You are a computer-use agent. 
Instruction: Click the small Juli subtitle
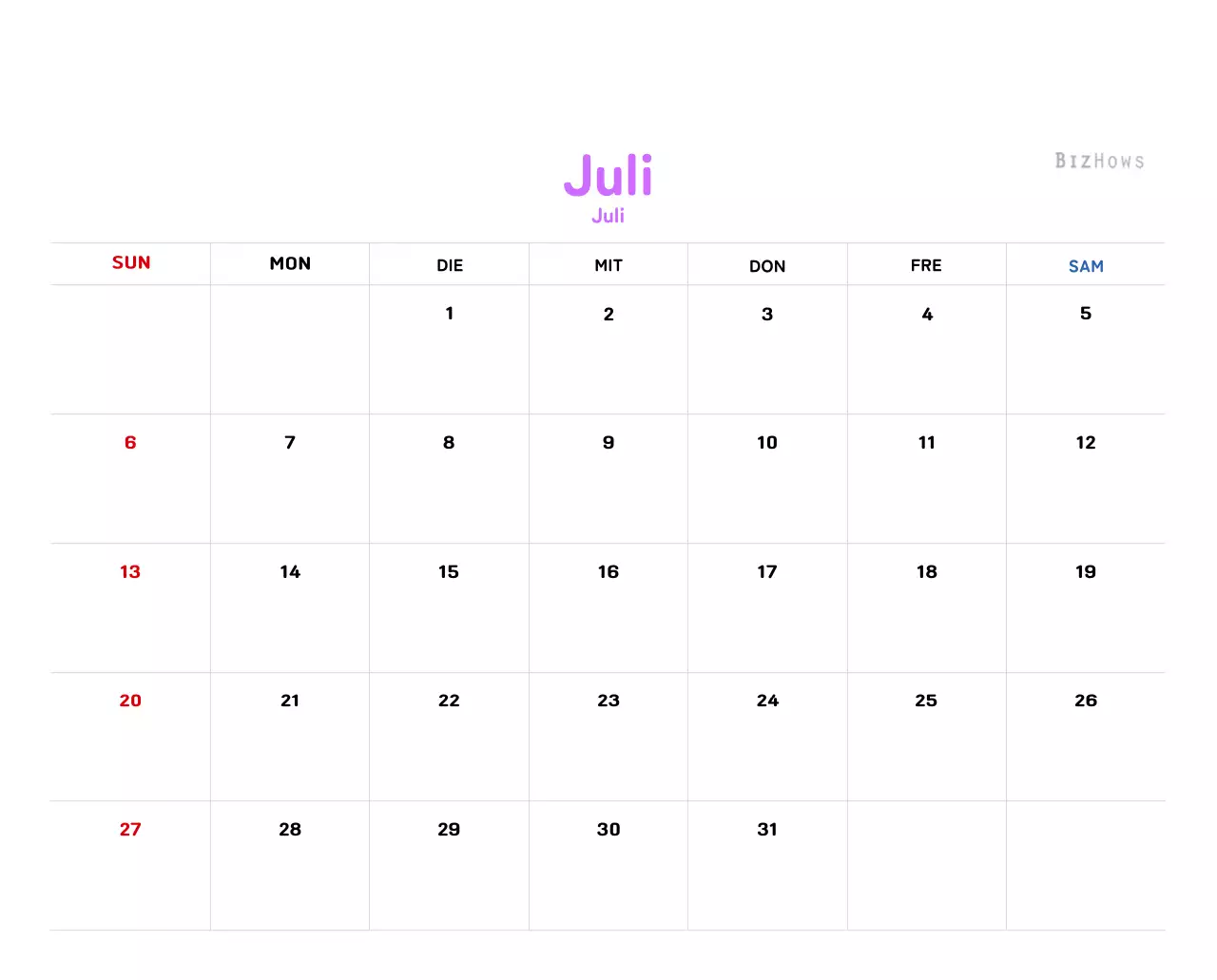tap(608, 216)
